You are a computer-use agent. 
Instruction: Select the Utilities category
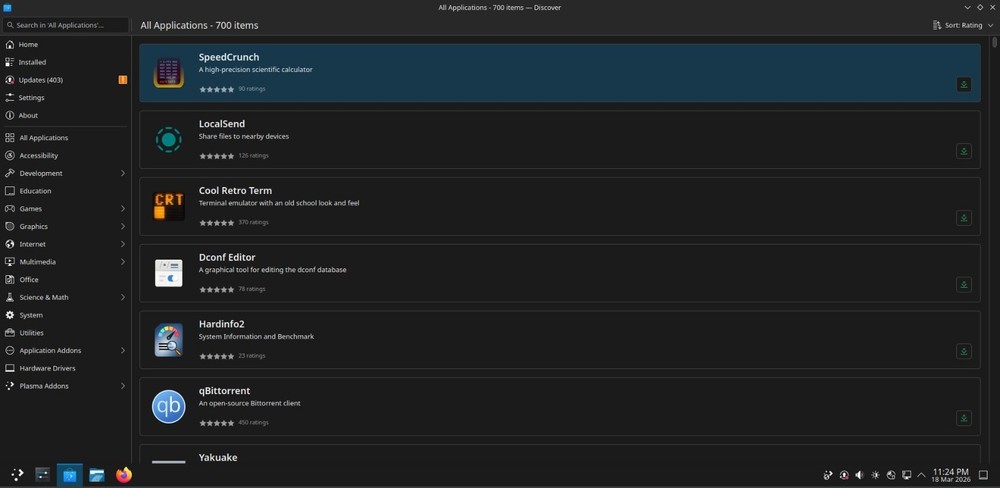pyautogui.click(x=66, y=333)
